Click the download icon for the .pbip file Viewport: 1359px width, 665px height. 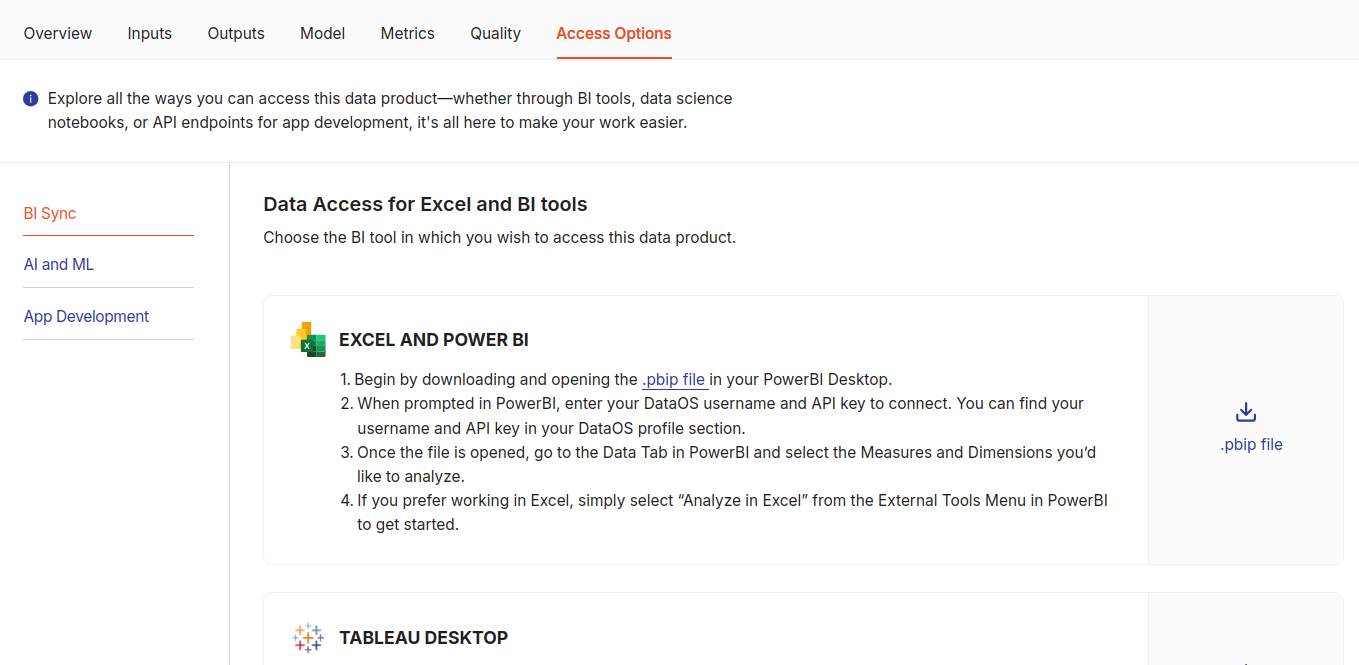[1245, 411]
